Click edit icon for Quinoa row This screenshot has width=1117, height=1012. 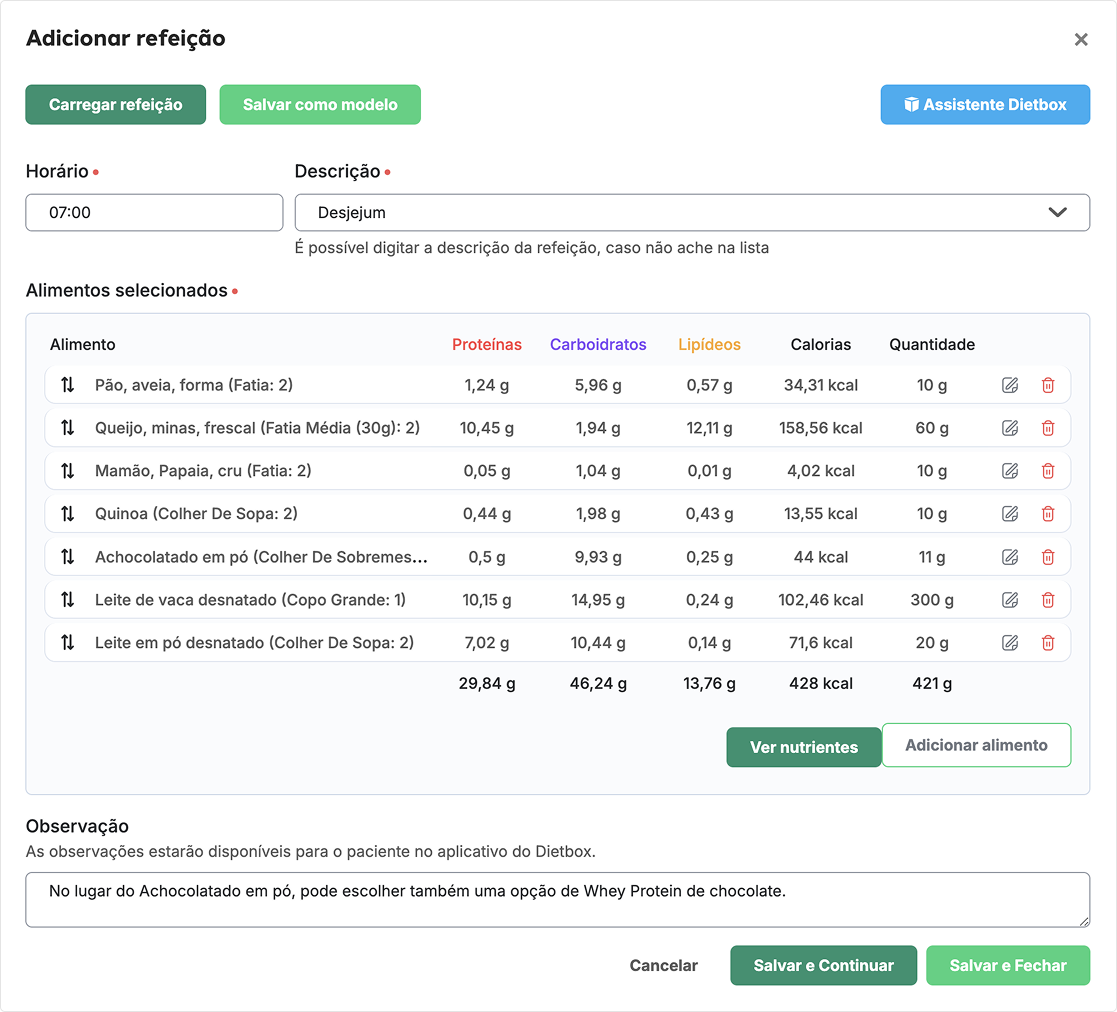point(1010,514)
